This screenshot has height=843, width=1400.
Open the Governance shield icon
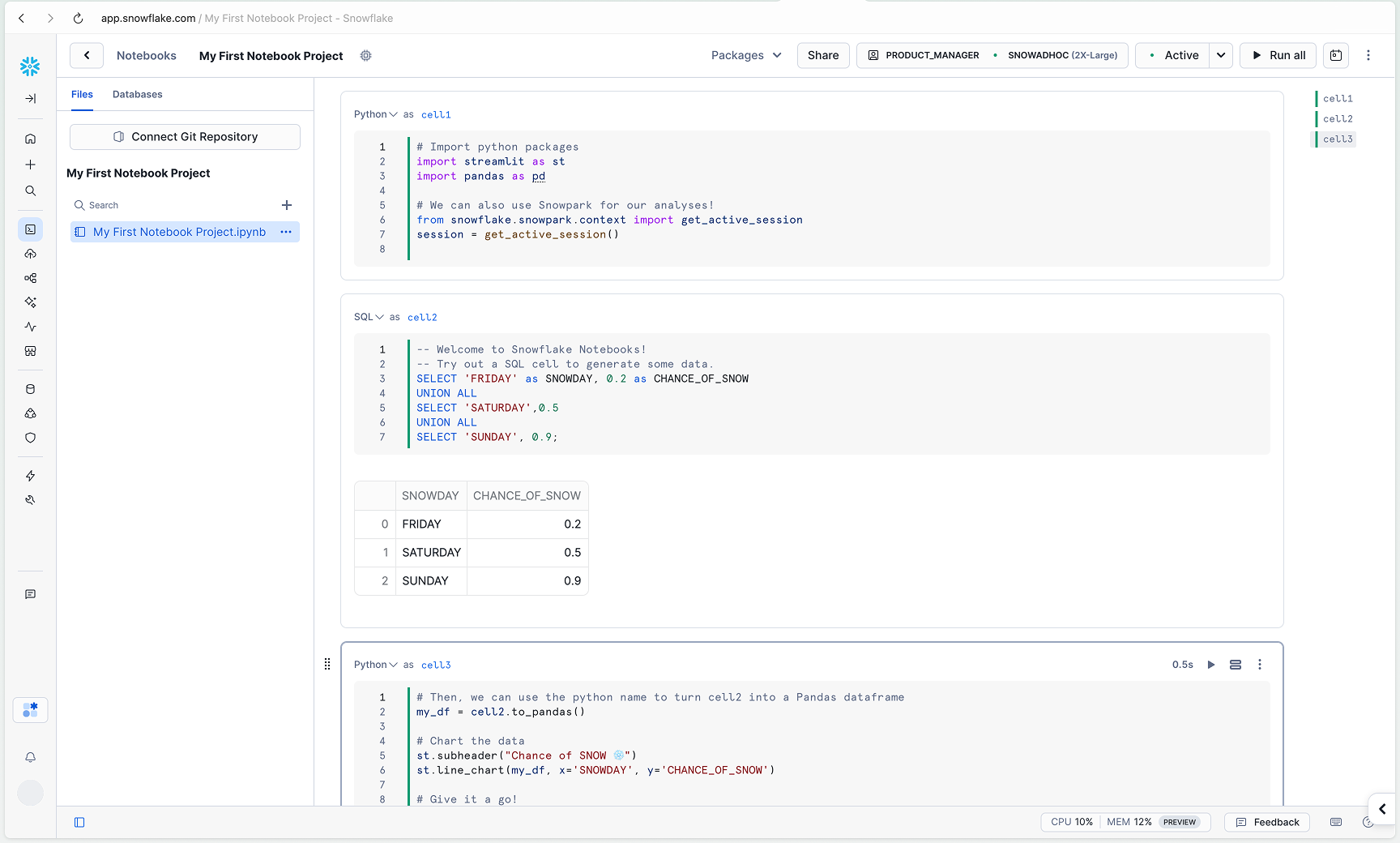tap(30, 438)
